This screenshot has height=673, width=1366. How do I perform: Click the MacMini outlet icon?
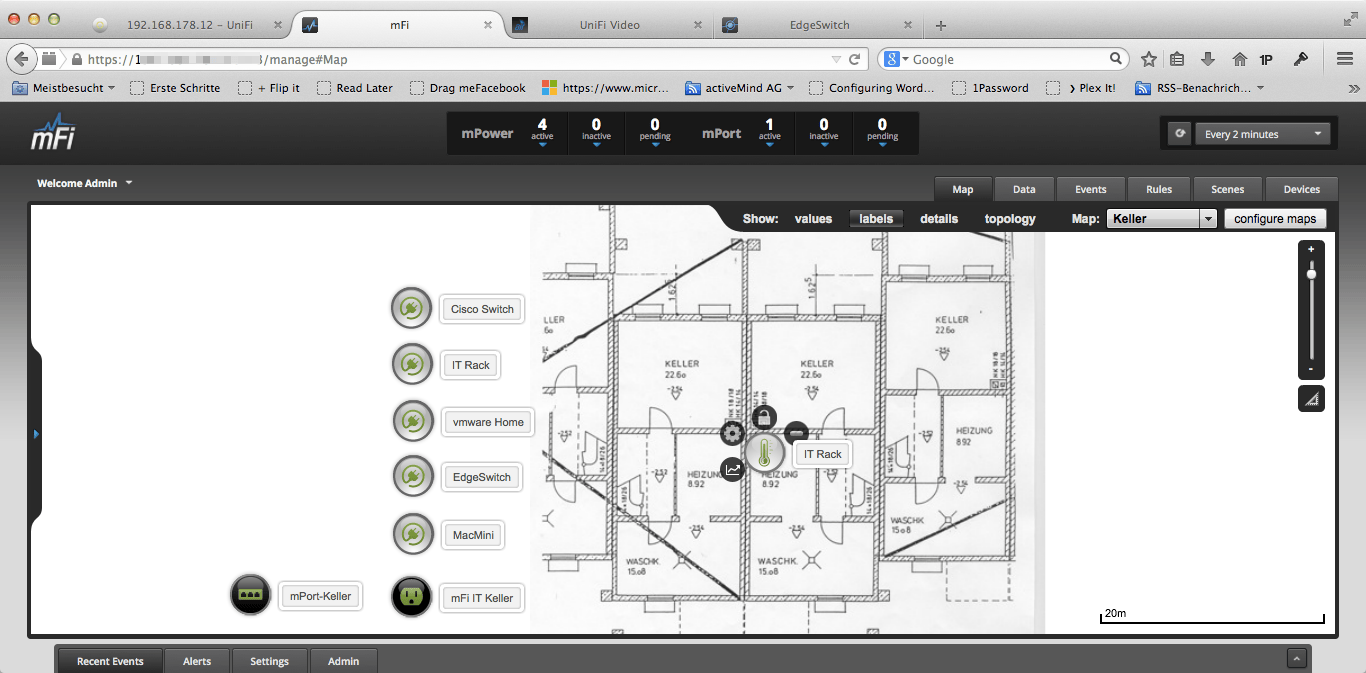[411, 534]
